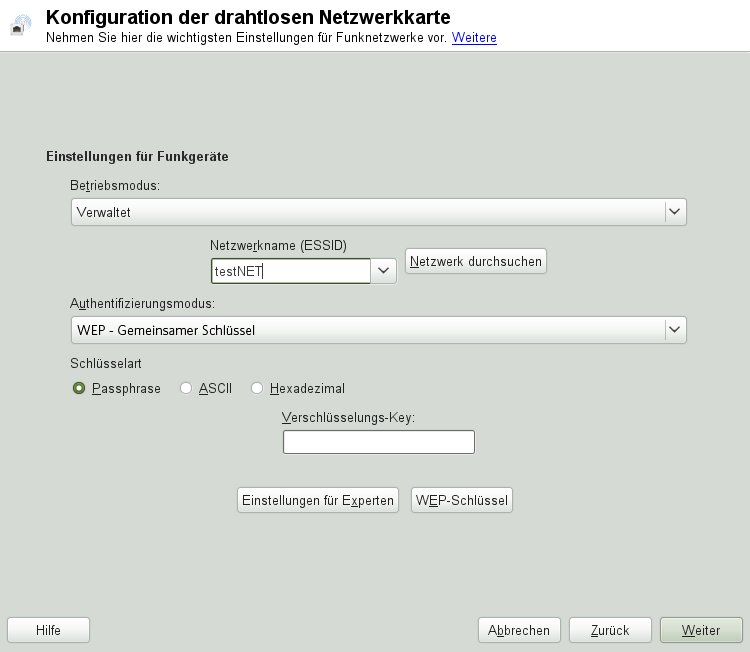
Task: Open the Authentifizierungsmodus dropdown
Action: click(x=379, y=330)
